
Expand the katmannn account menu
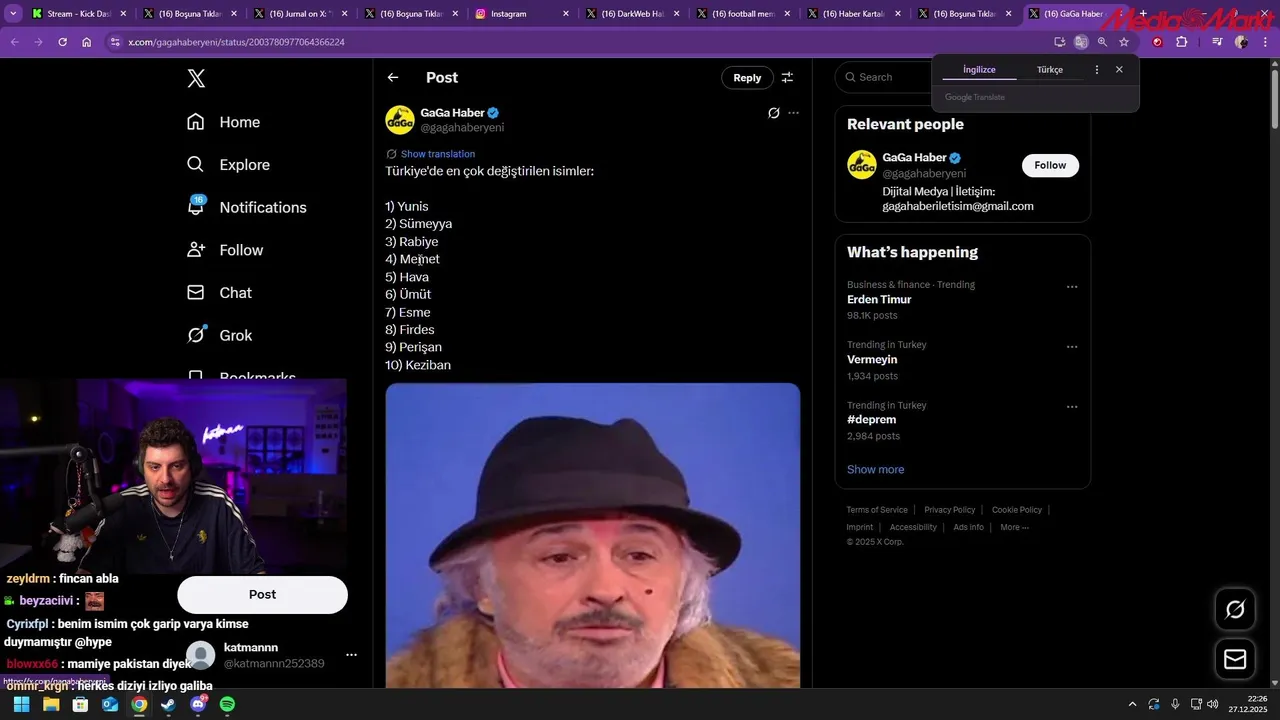coord(351,655)
